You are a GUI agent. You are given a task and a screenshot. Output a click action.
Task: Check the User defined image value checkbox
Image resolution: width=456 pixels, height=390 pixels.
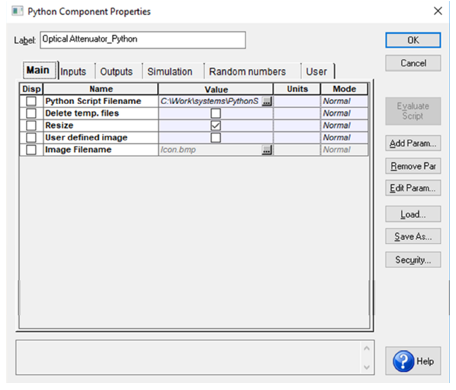tap(216, 138)
